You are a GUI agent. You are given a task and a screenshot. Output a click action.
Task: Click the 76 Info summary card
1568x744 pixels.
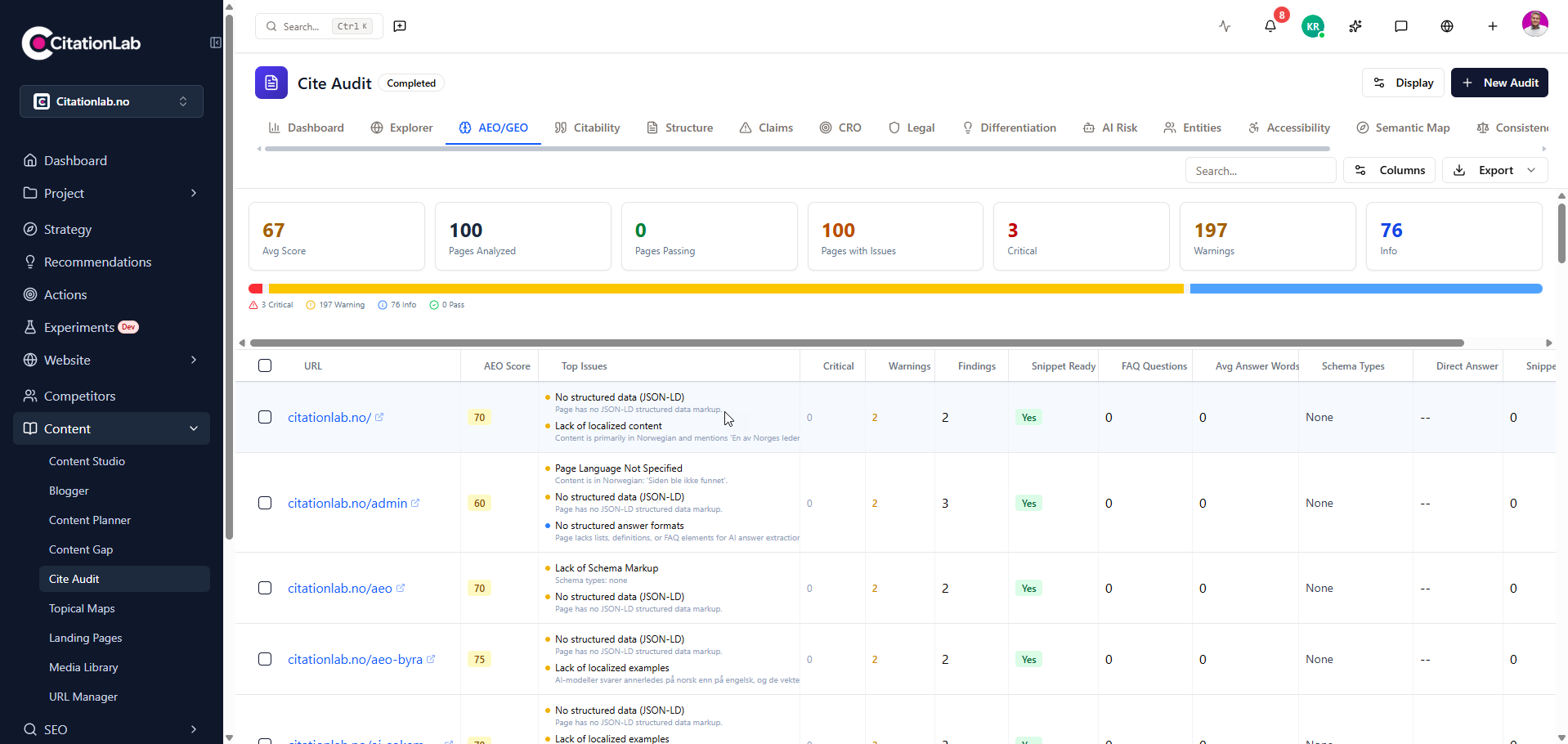[x=1454, y=236]
